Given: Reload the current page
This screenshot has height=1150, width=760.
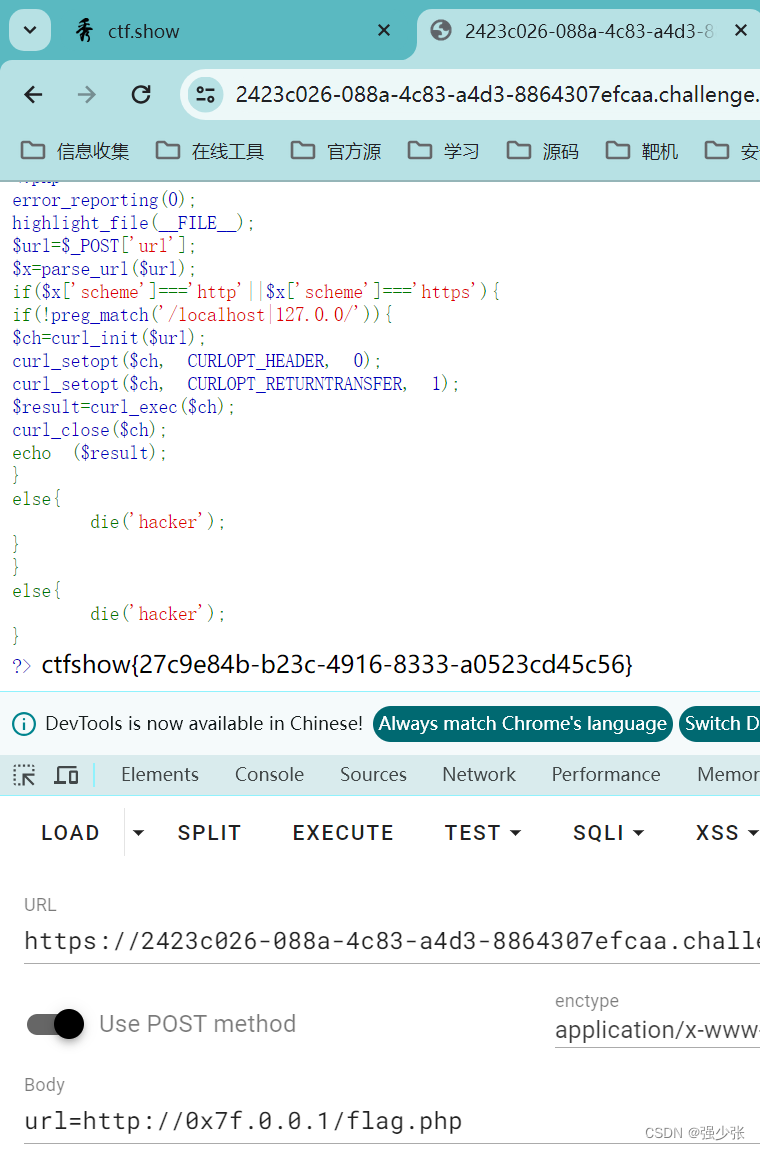Looking at the screenshot, I should click(141, 94).
